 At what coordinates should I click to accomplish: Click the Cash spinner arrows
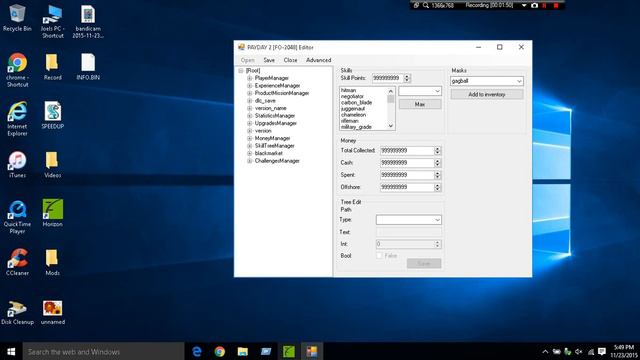pos(438,163)
